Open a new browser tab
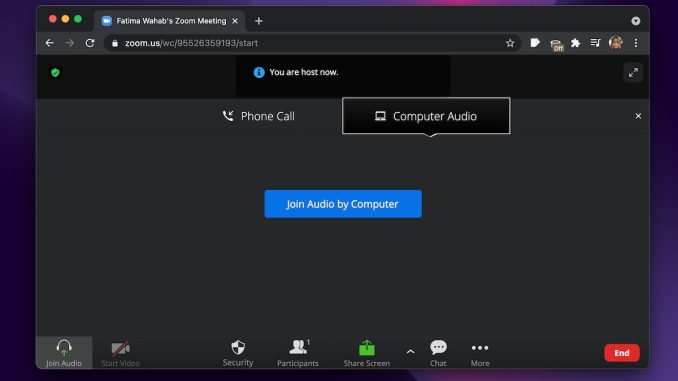The image size is (678, 381). (259, 21)
